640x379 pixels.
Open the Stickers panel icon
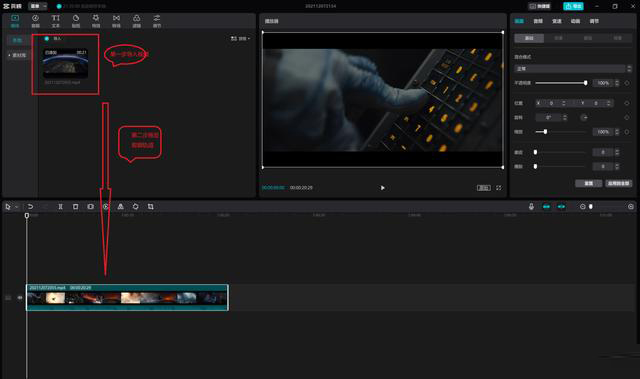coord(76,20)
